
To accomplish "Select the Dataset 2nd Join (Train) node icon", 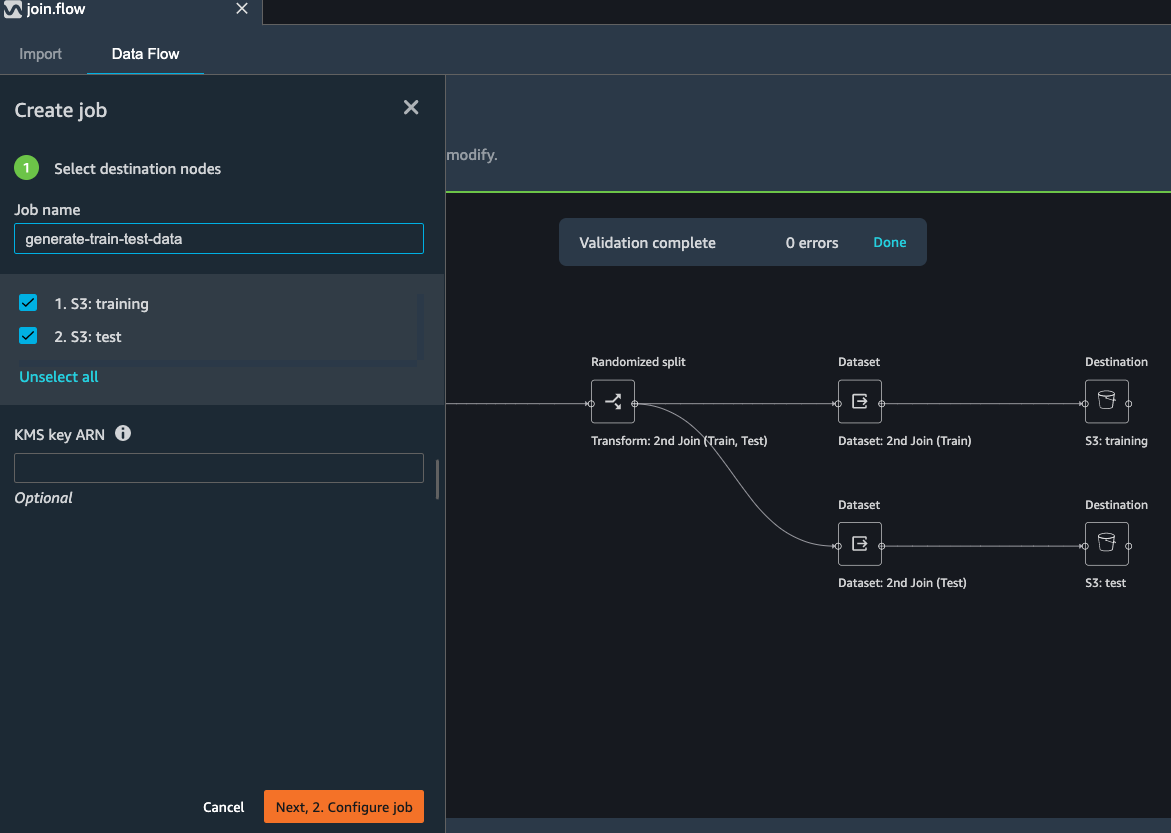I will (860, 401).
